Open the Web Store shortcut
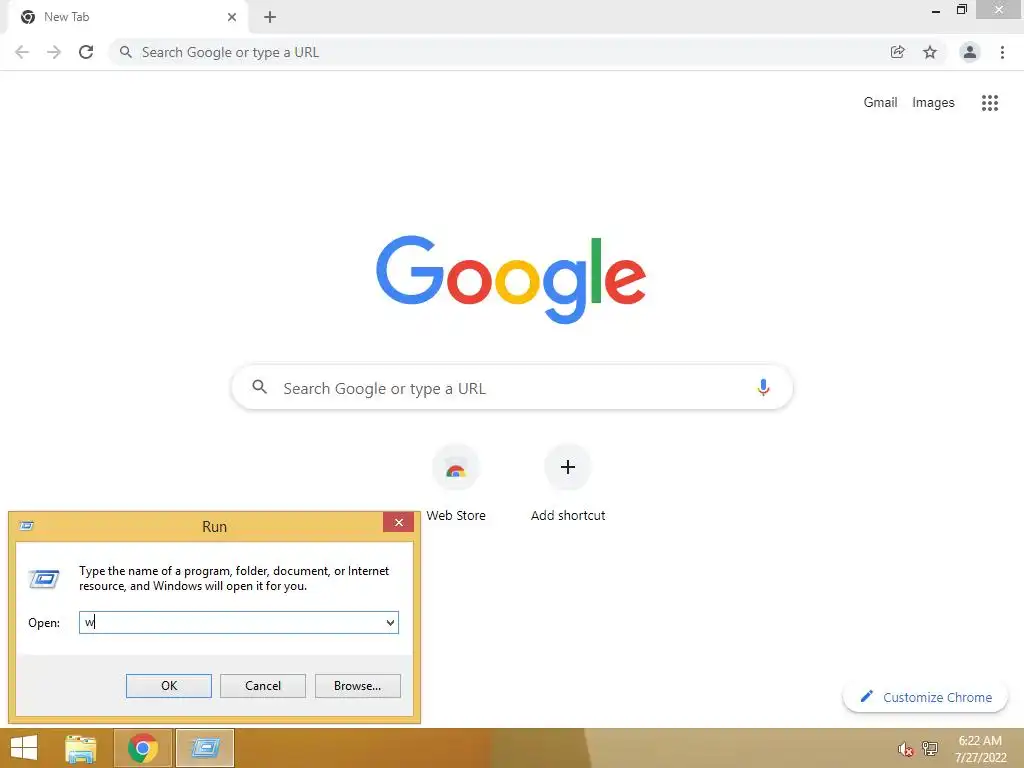This screenshot has height=768, width=1024. pyautogui.click(x=456, y=483)
